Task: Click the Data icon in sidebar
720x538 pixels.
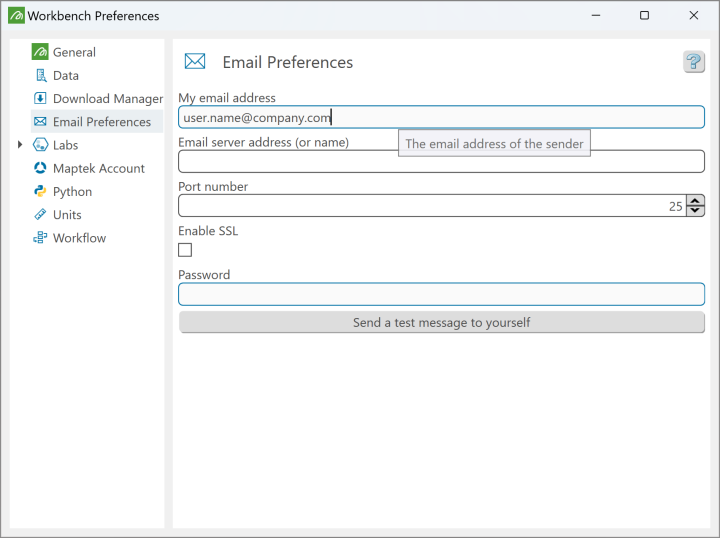Action: pos(40,75)
